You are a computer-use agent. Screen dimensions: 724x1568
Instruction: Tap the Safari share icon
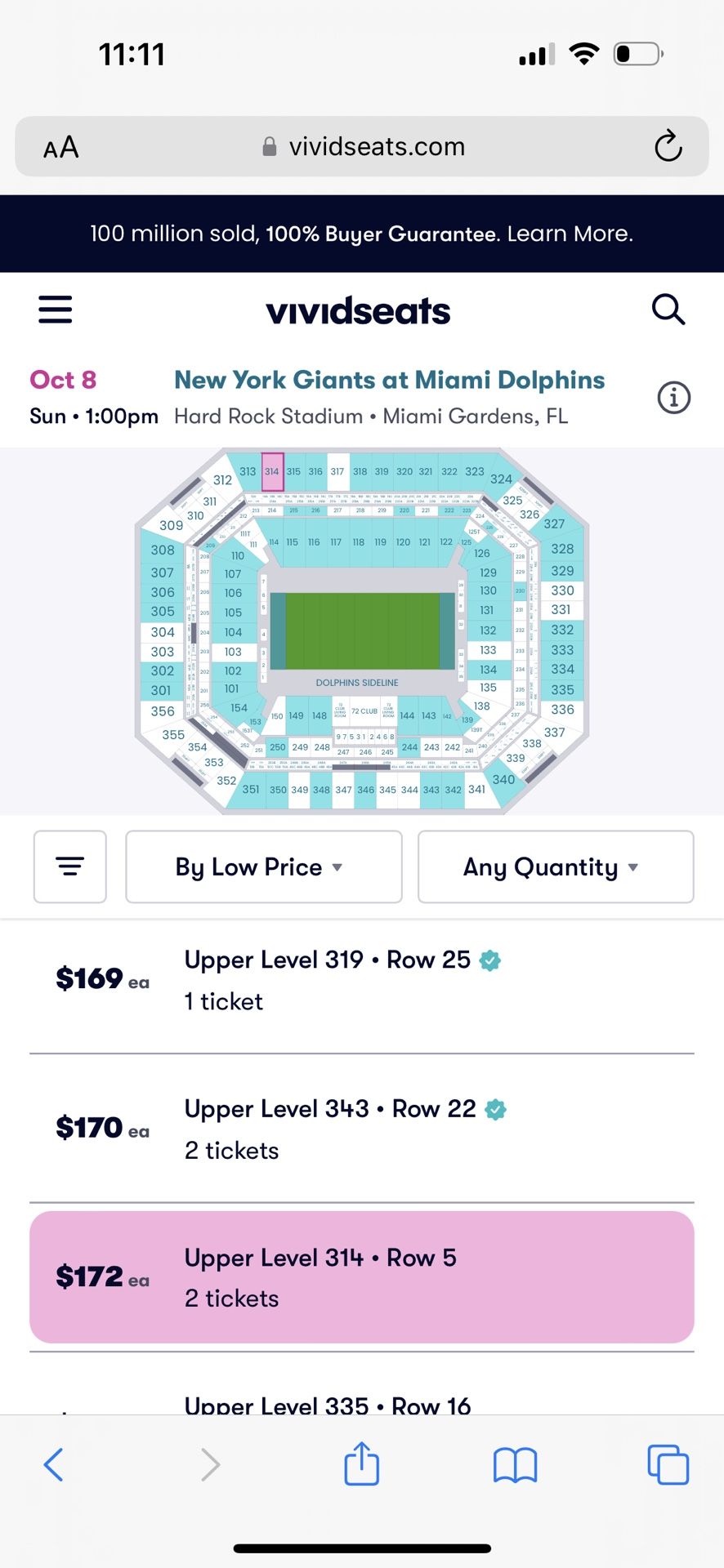tap(361, 1464)
